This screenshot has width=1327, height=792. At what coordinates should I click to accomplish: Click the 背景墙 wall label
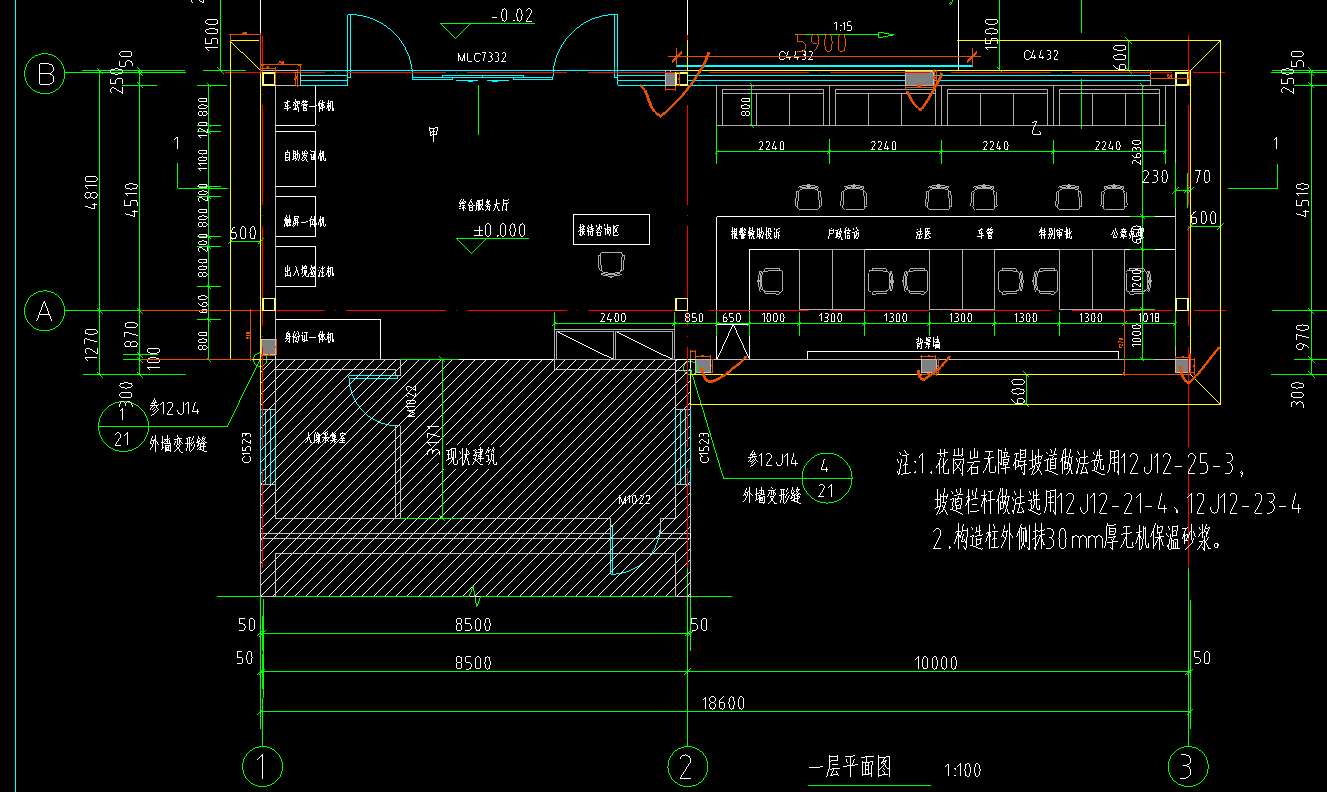(x=929, y=341)
